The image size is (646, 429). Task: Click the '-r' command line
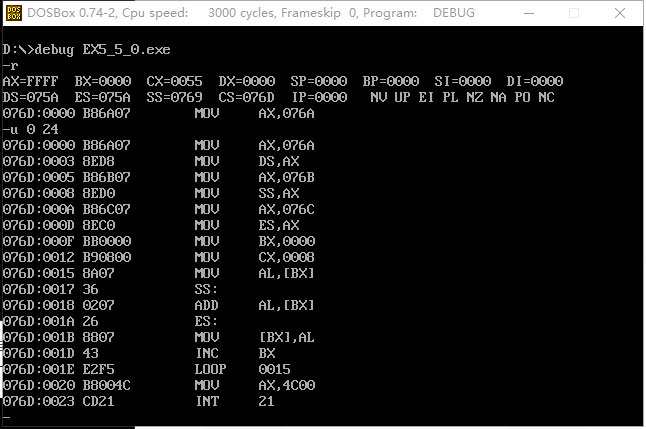point(10,66)
